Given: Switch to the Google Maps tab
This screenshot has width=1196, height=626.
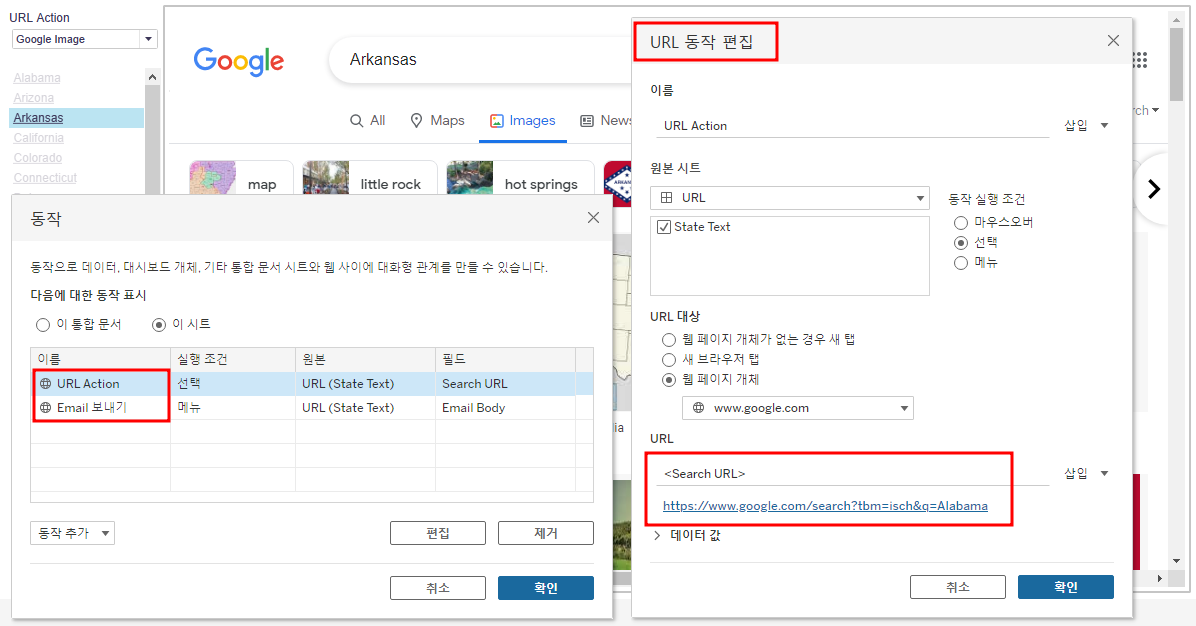Looking at the screenshot, I should click(437, 120).
